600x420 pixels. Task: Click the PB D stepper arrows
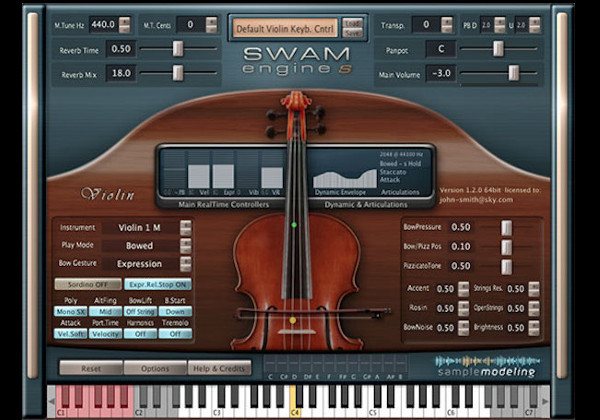499,25
